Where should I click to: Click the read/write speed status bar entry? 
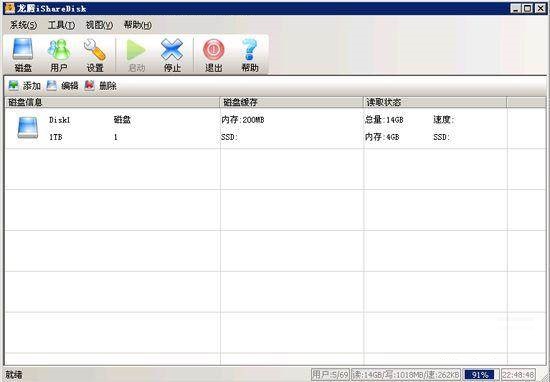(406, 375)
